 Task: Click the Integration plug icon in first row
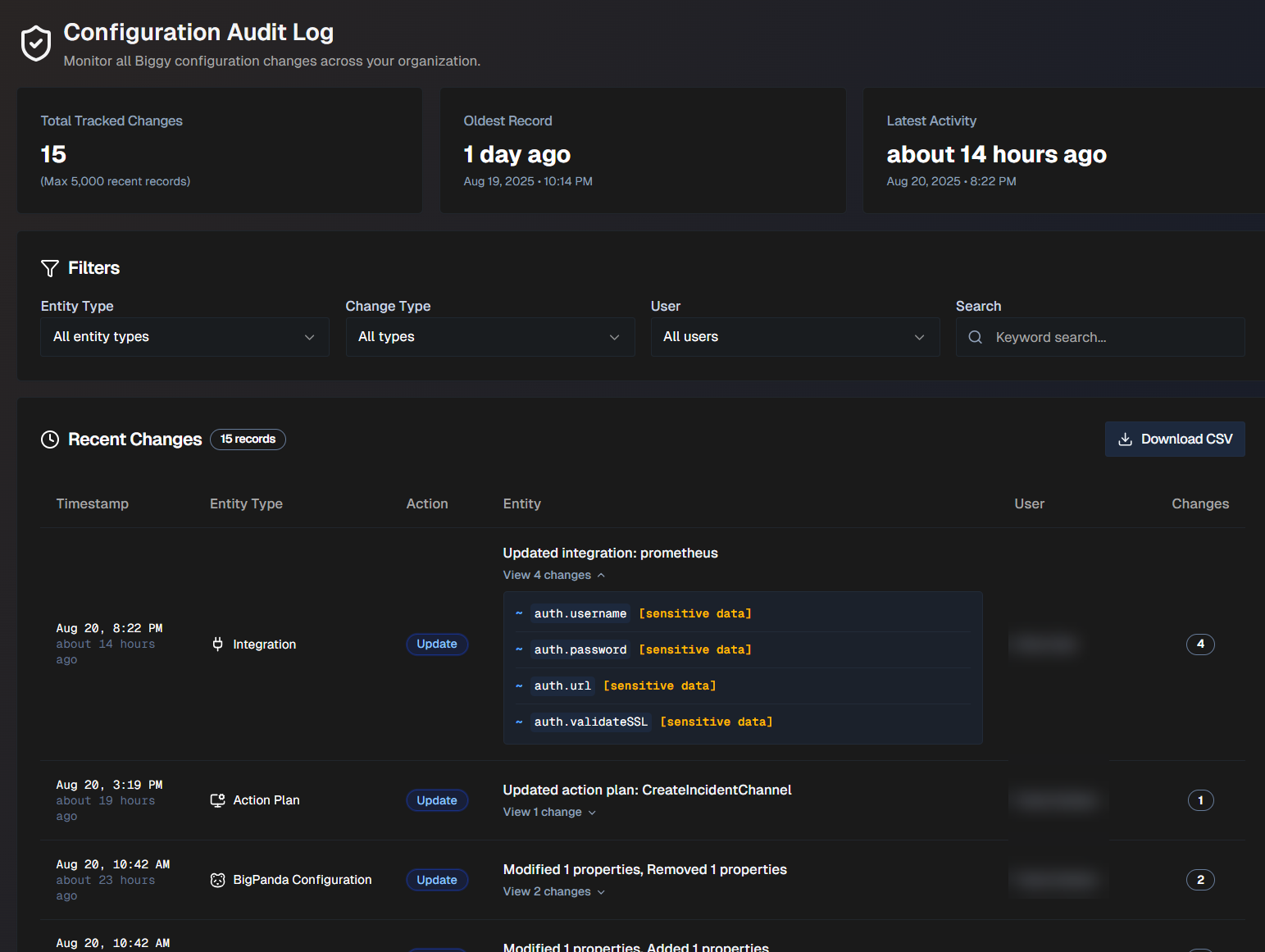point(217,645)
